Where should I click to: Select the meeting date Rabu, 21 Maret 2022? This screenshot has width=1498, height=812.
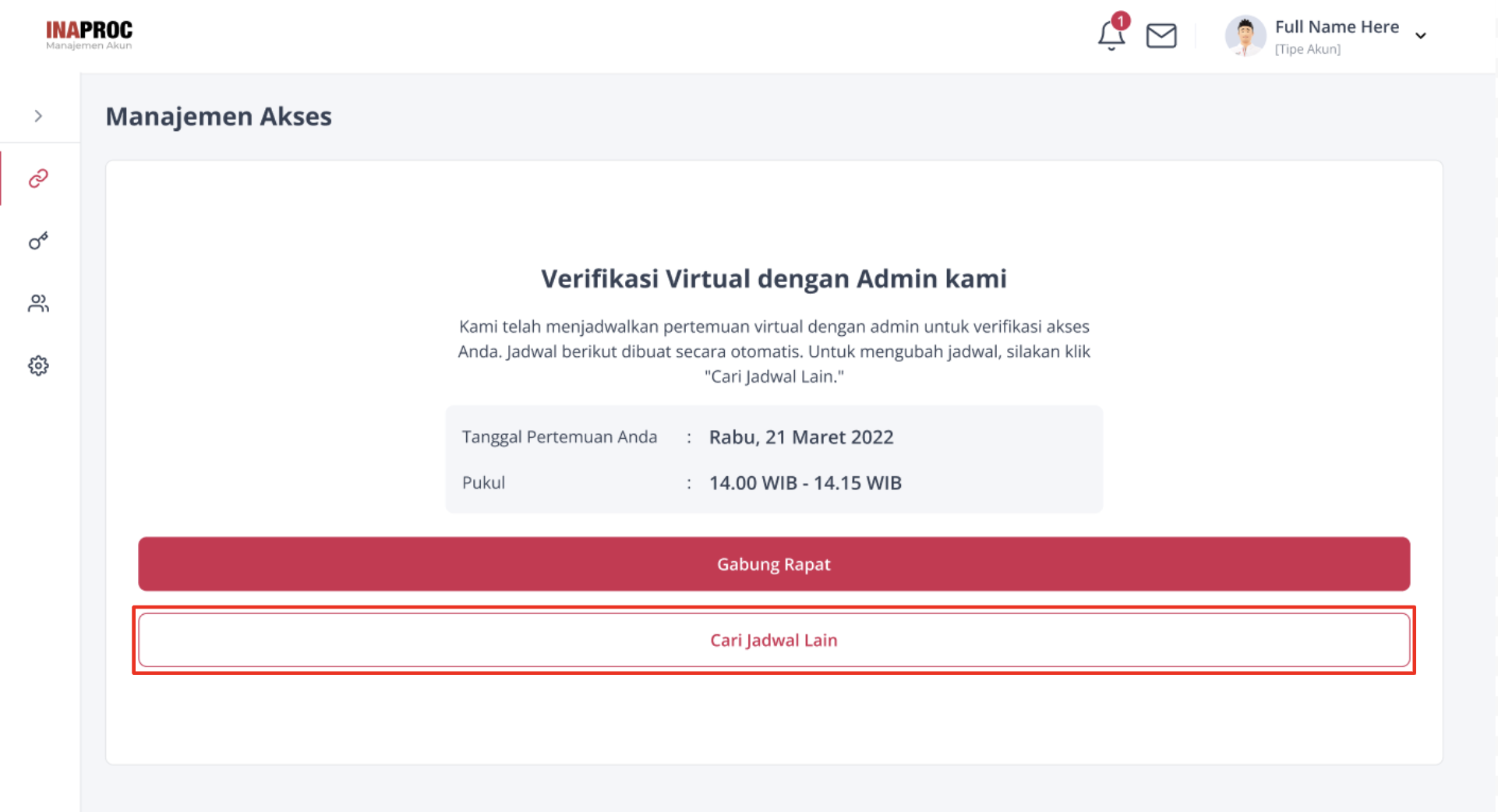pyautogui.click(x=800, y=437)
